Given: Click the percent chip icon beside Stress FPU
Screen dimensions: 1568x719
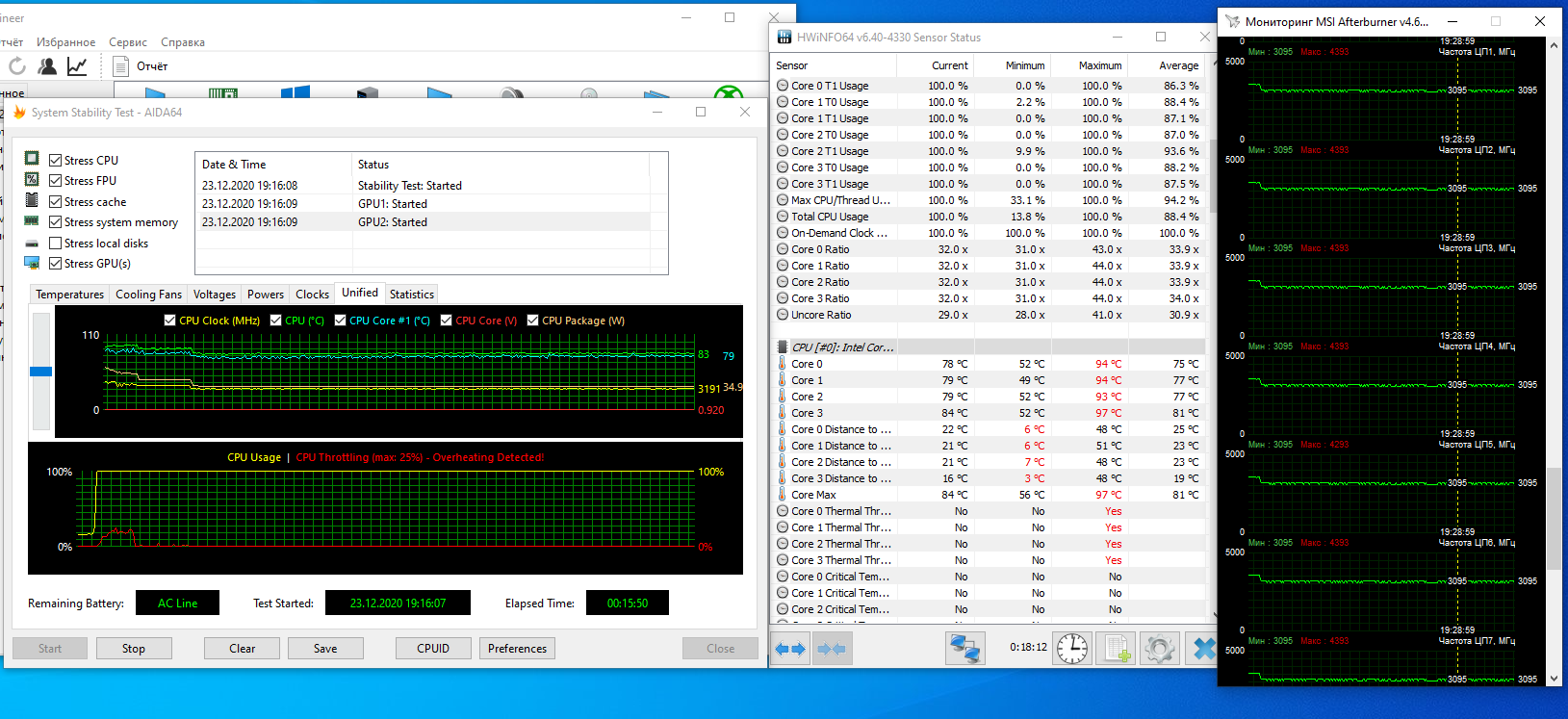Looking at the screenshot, I should tap(32, 179).
